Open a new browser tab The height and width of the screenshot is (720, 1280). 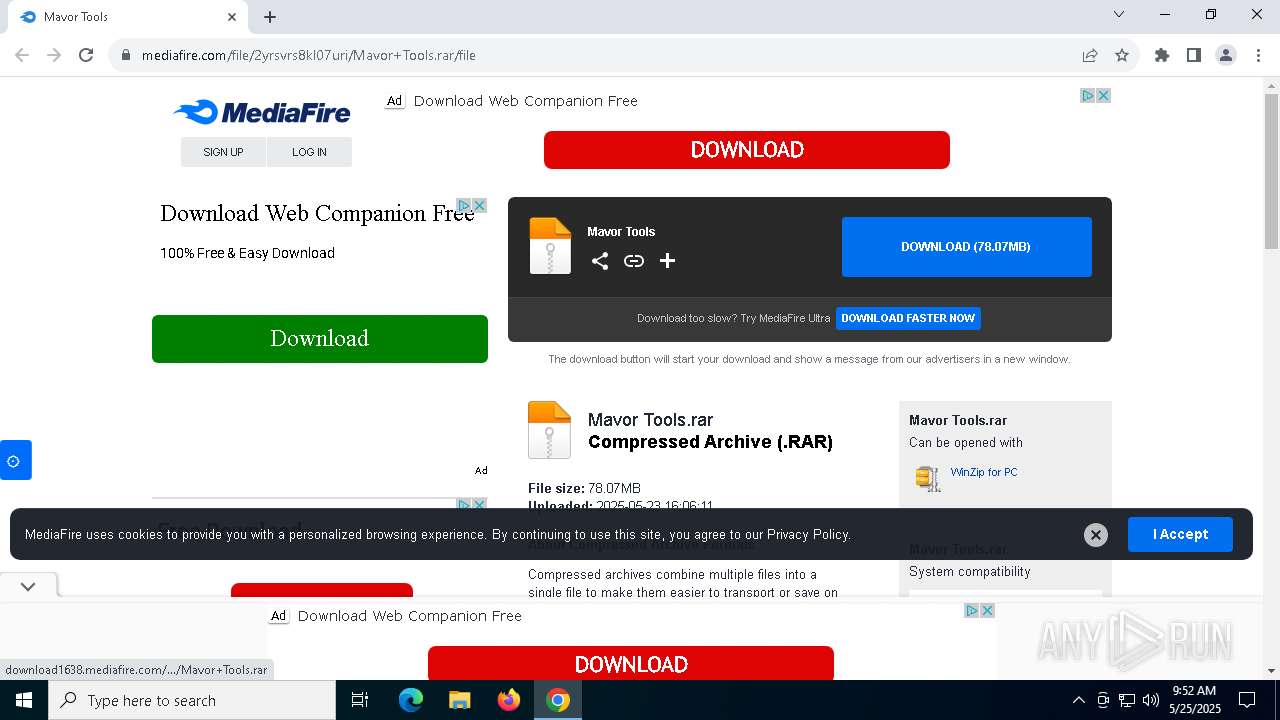(x=270, y=17)
